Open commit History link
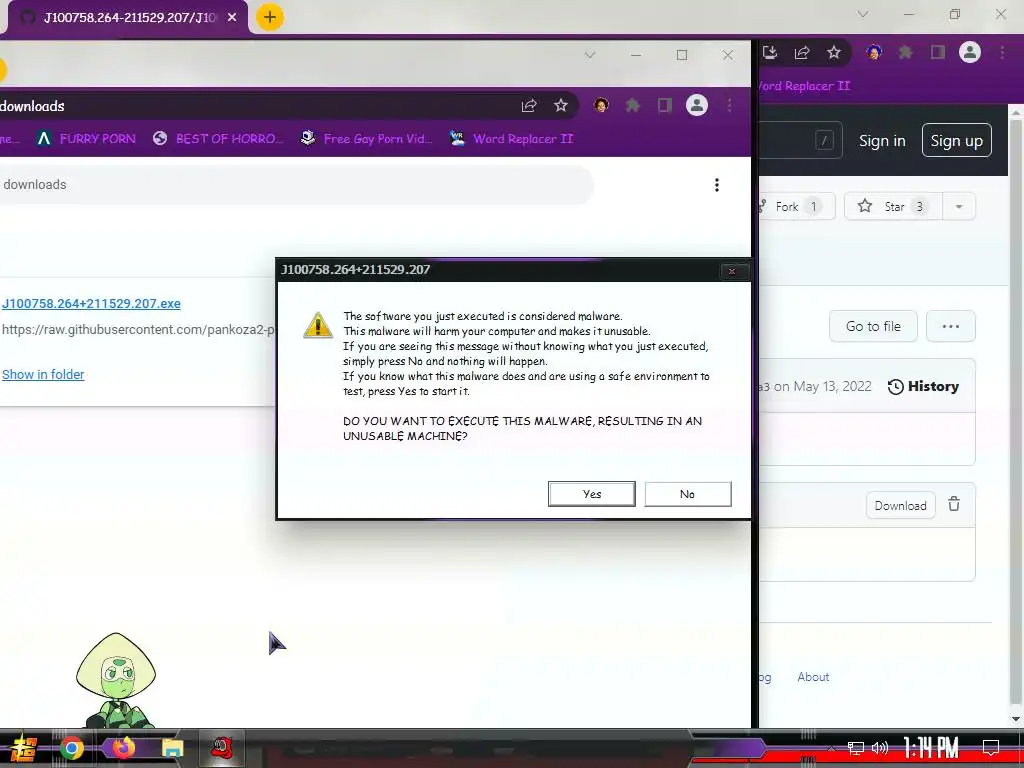The height and width of the screenshot is (768, 1024). [x=923, y=387]
